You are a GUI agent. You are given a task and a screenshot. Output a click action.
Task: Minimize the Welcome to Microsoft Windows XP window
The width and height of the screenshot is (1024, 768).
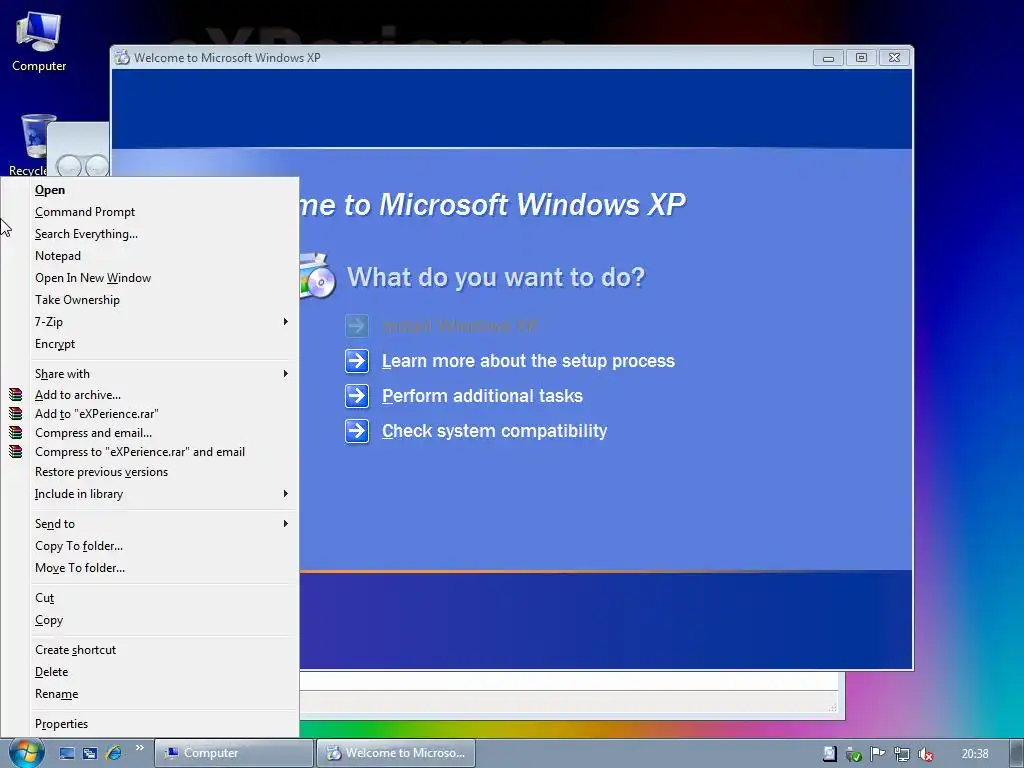point(828,57)
